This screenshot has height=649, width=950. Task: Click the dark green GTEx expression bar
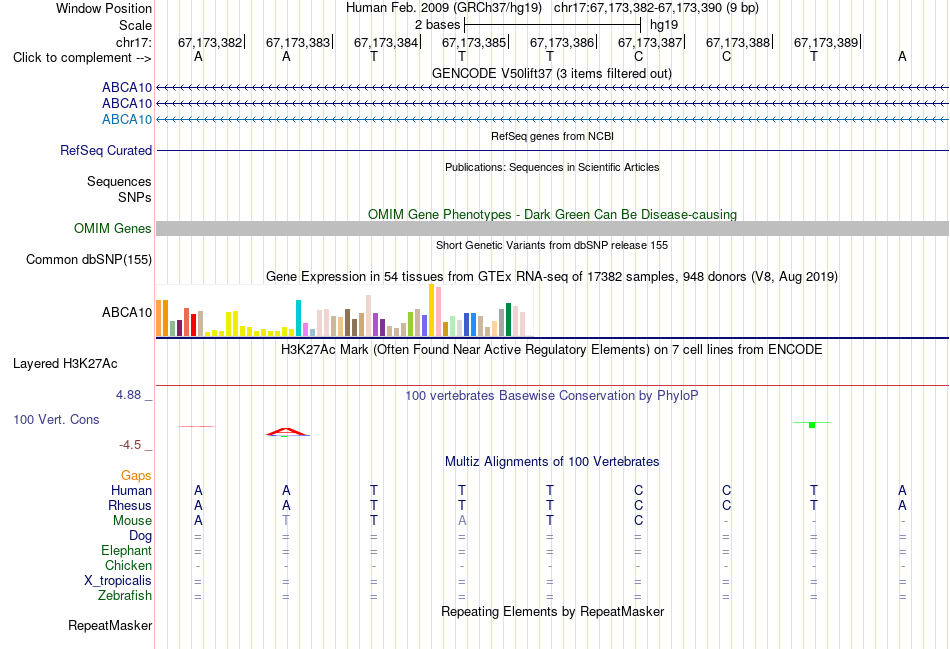pyautogui.click(x=508, y=319)
